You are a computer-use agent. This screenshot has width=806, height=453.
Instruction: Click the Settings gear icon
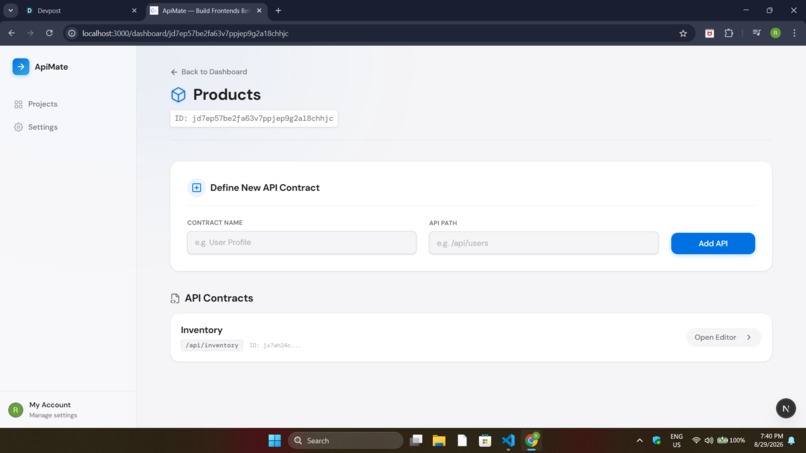19,127
